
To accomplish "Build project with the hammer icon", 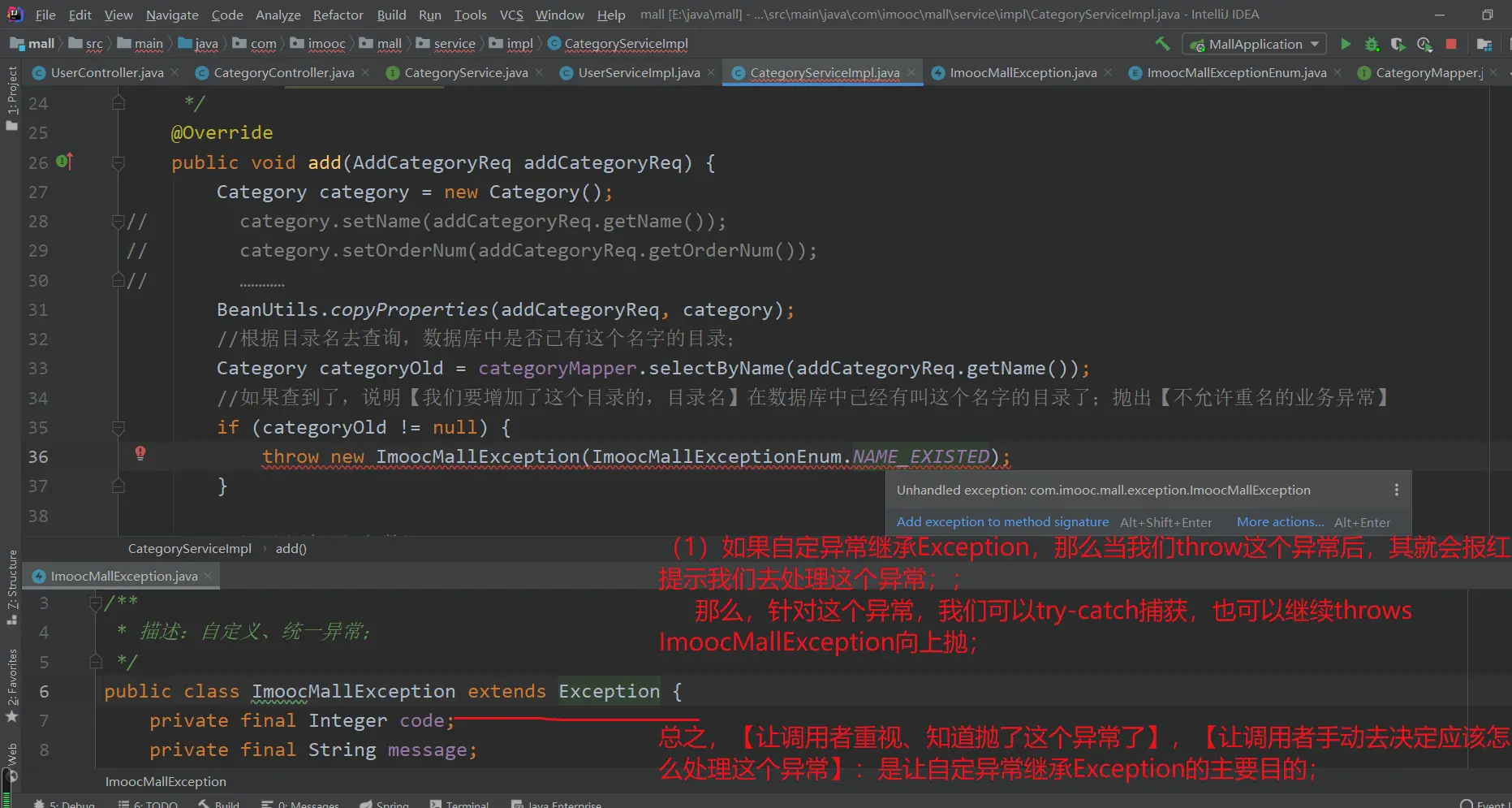I will (1162, 44).
